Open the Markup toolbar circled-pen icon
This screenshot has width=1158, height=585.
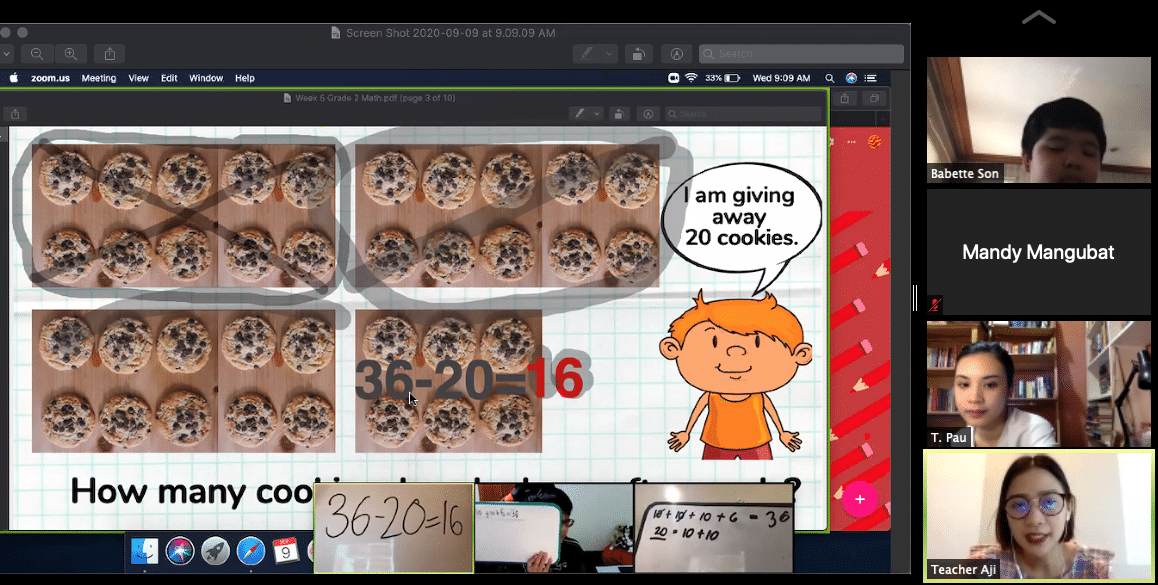coord(676,54)
